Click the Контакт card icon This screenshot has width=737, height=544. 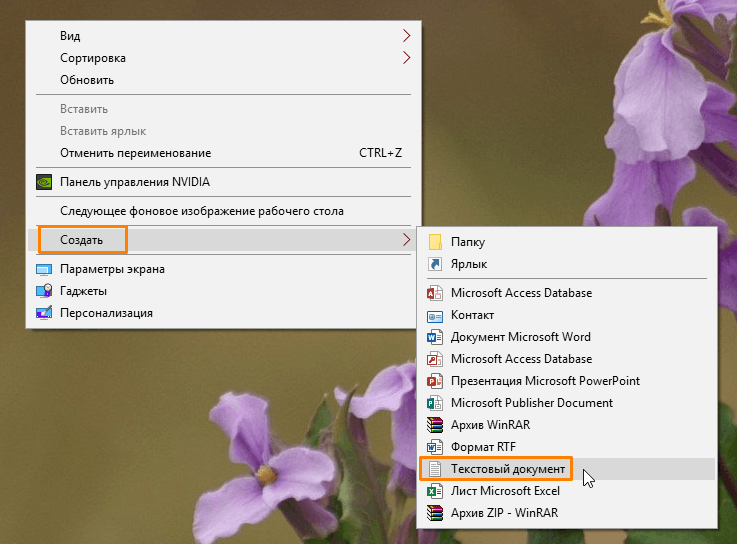435,316
